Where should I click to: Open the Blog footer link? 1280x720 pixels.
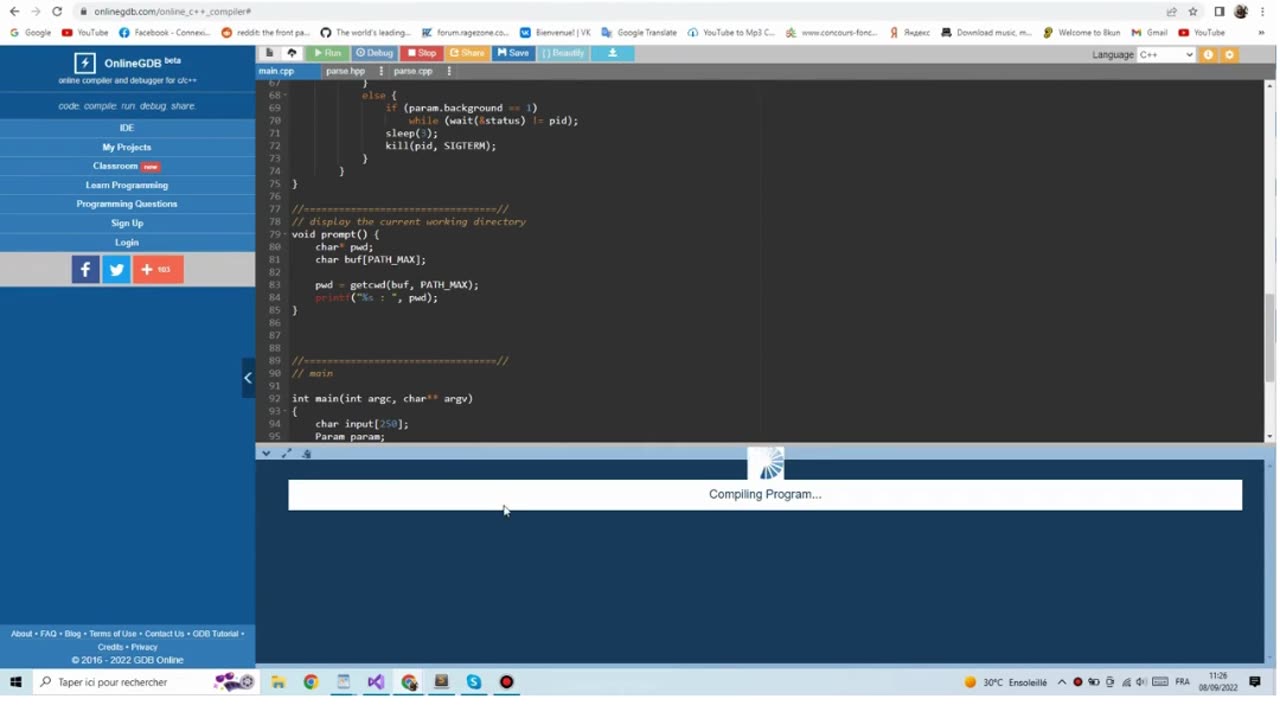[72, 634]
